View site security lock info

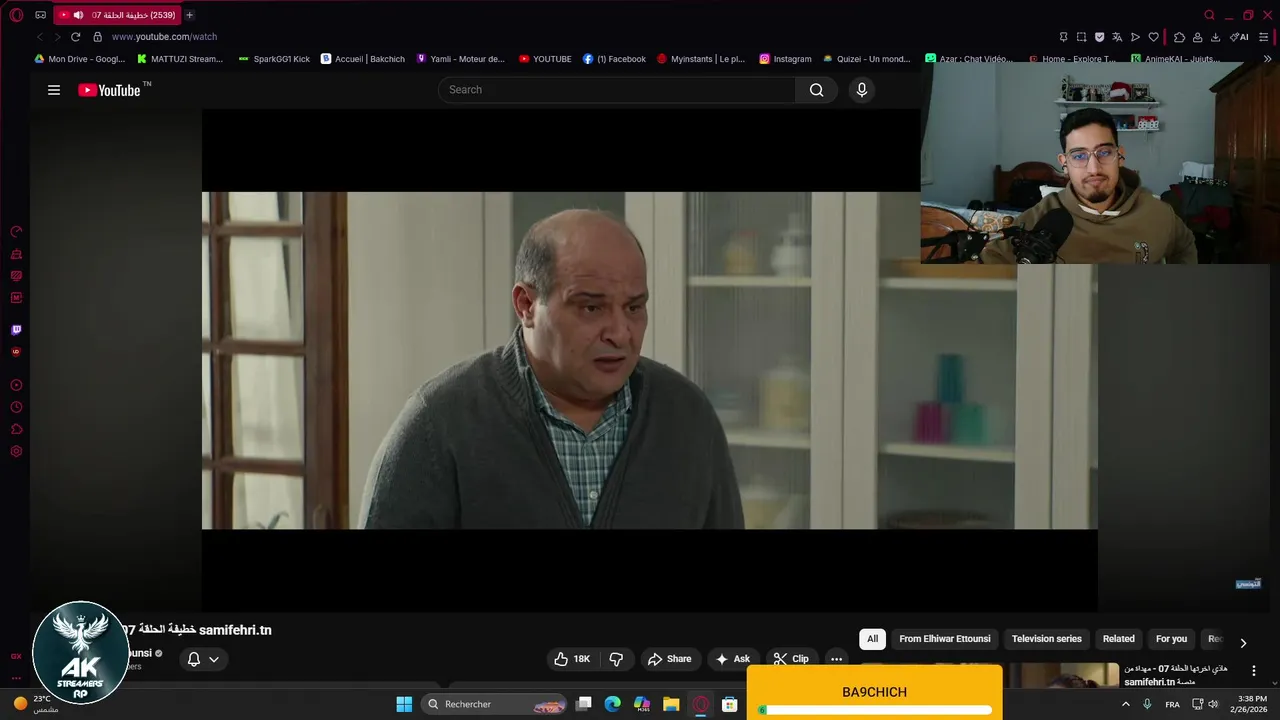click(x=97, y=37)
